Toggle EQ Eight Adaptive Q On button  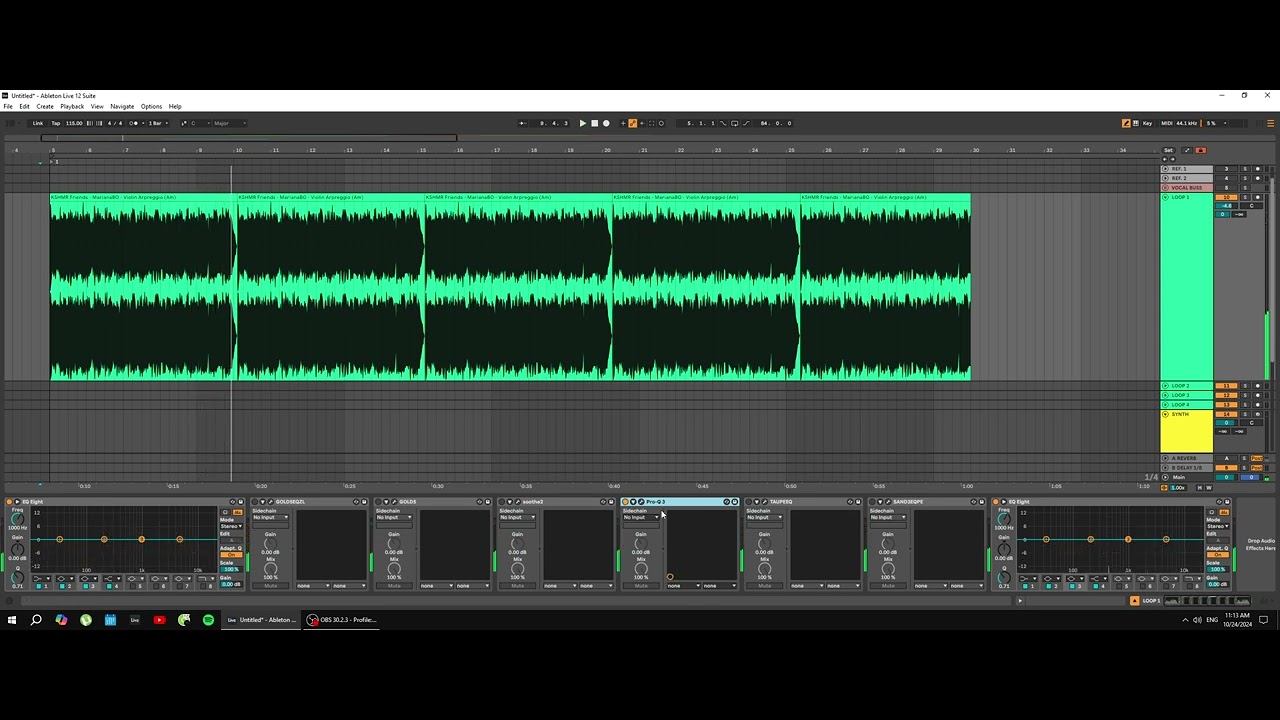231,555
